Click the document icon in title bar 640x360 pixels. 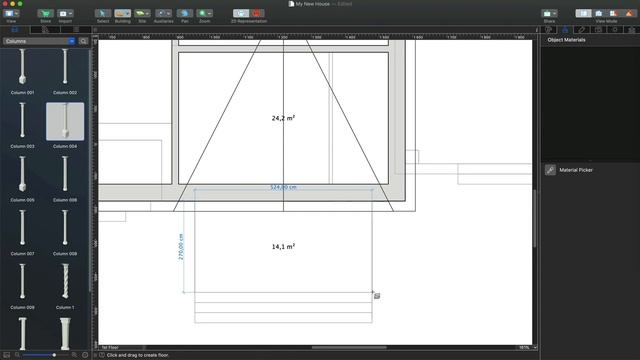point(291,4)
